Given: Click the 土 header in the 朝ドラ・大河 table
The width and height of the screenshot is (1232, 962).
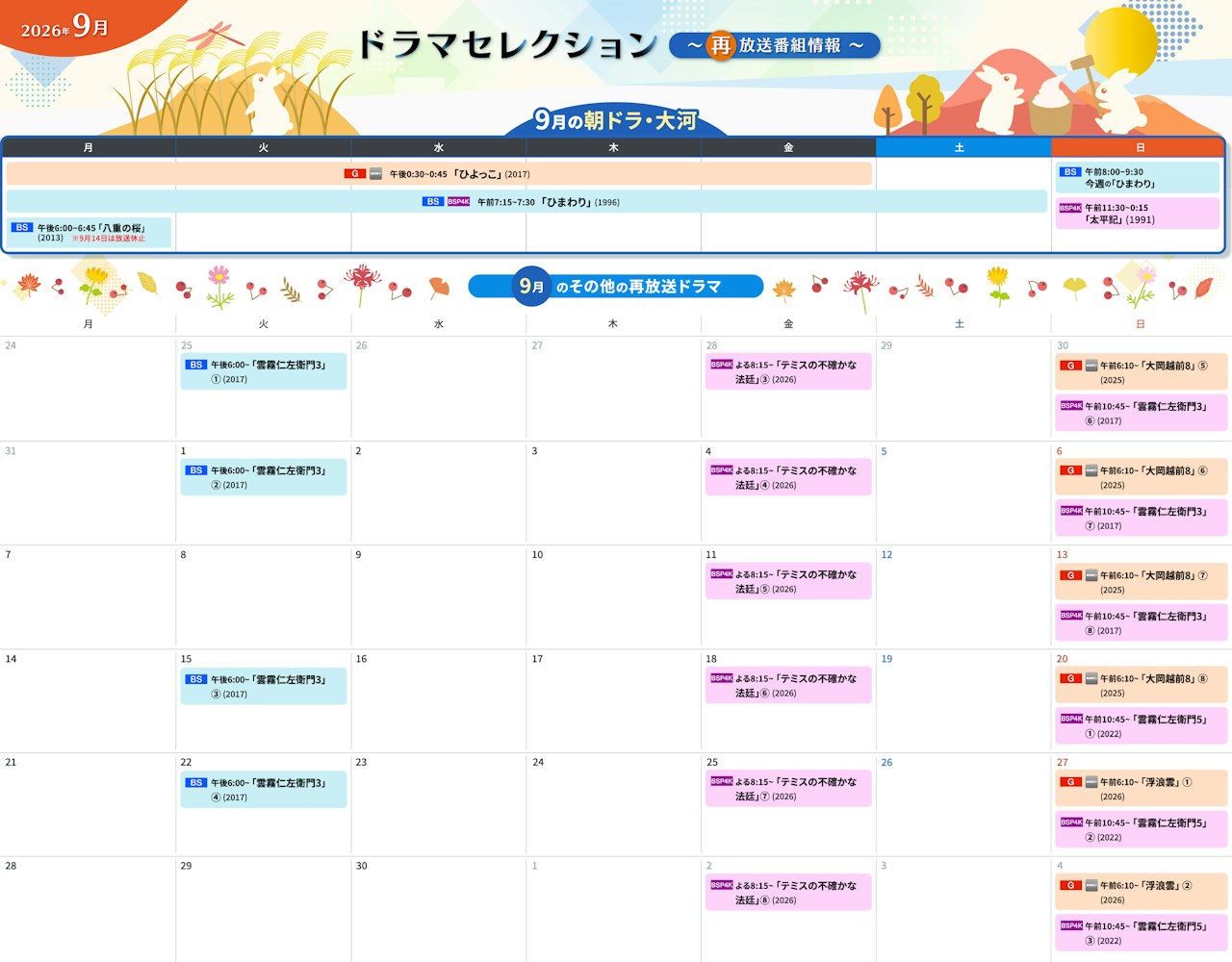Looking at the screenshot, I should [x=963, y=147].
